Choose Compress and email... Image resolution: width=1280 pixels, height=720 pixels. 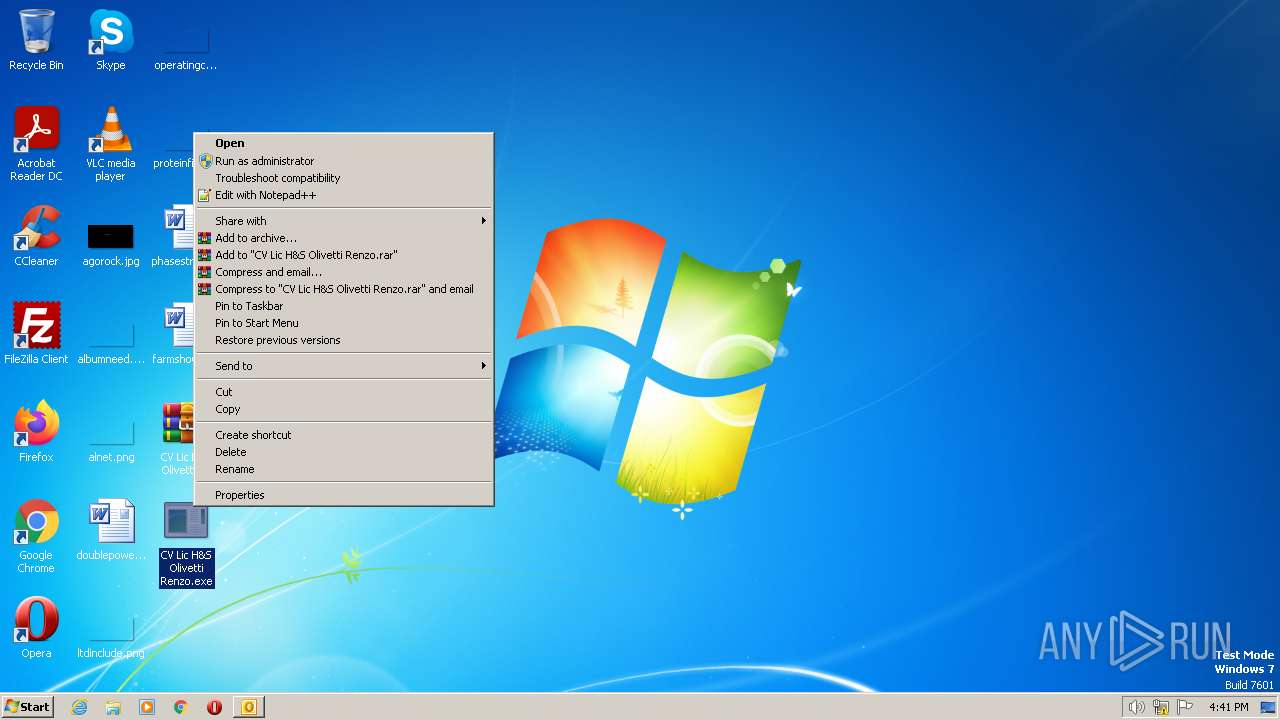(x=343, y=272)
